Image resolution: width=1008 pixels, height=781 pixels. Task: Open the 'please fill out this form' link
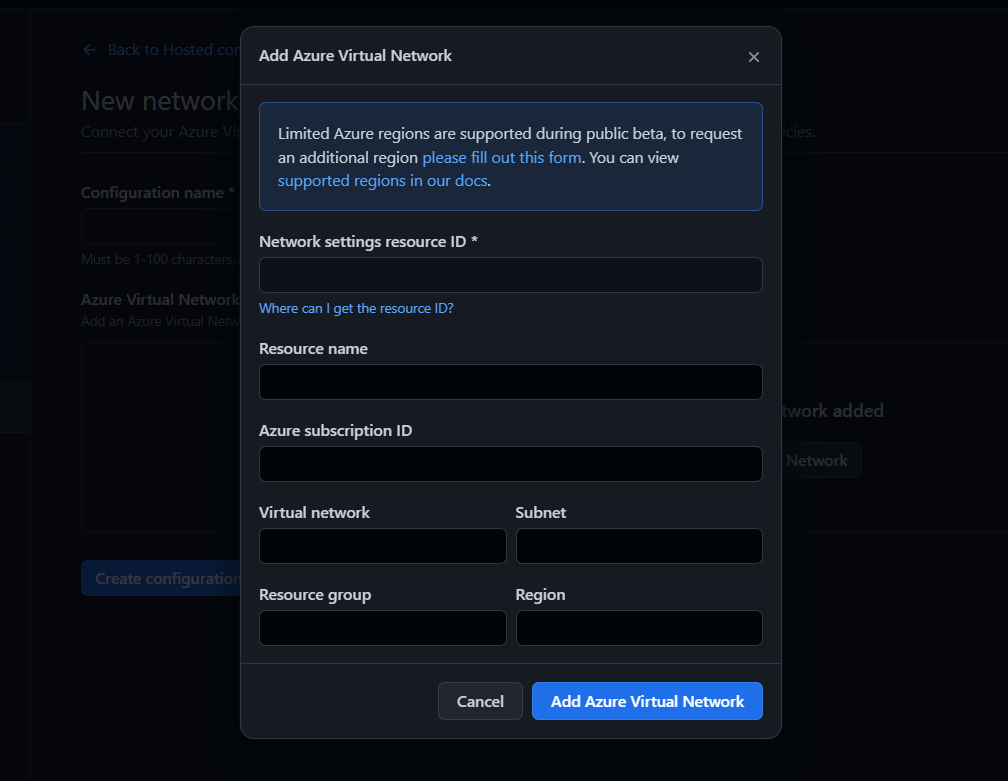pos(501,157)
